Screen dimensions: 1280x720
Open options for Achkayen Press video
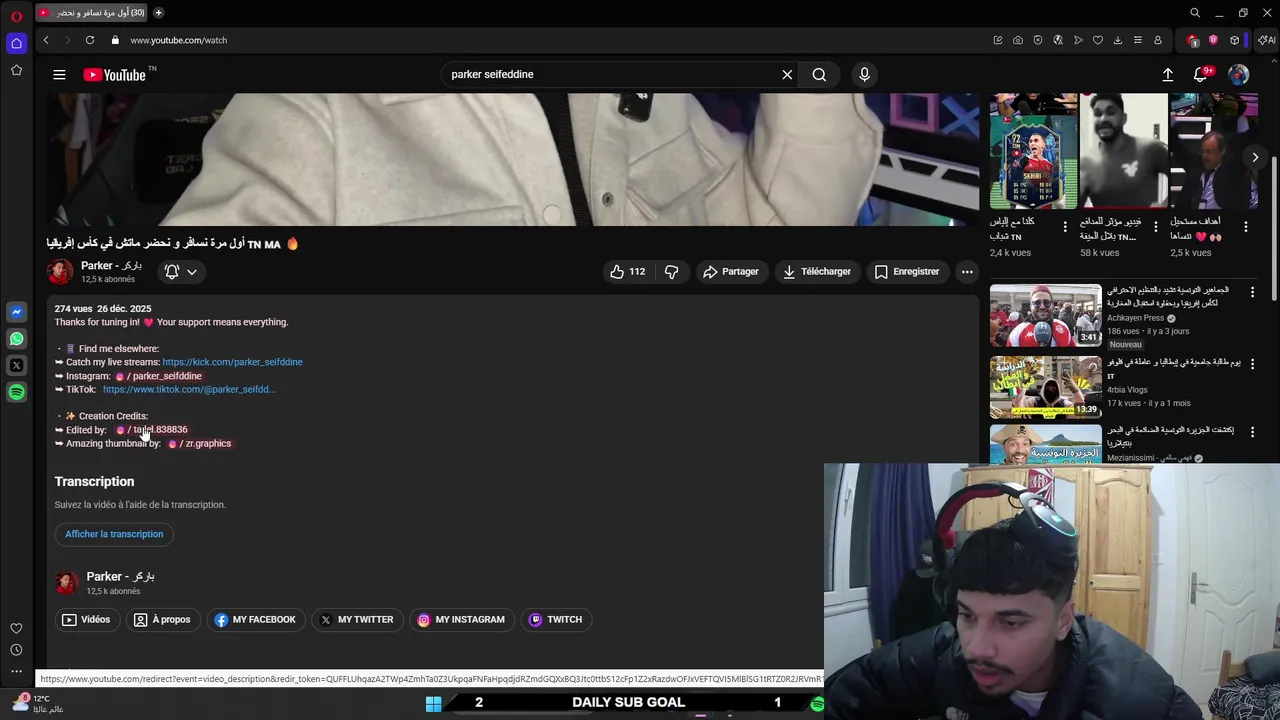click(x=1252, y=292)
